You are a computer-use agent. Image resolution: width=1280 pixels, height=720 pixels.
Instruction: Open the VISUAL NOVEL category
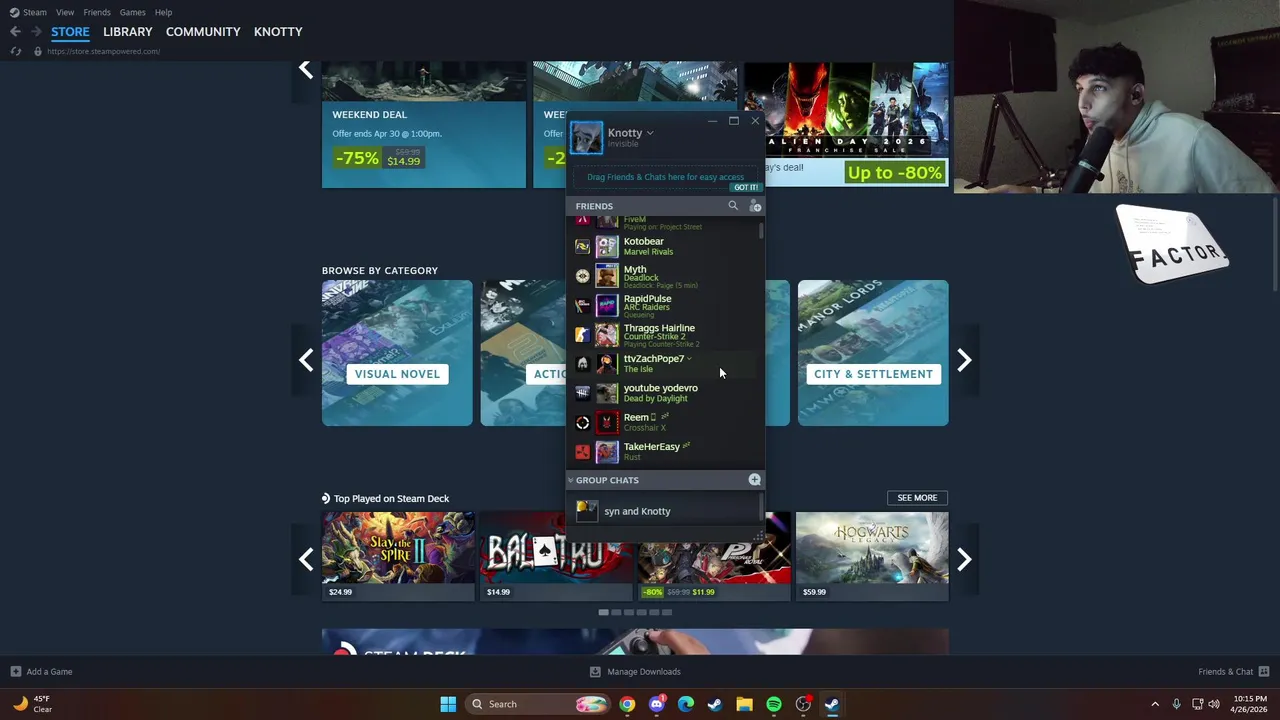coord(397,353)
